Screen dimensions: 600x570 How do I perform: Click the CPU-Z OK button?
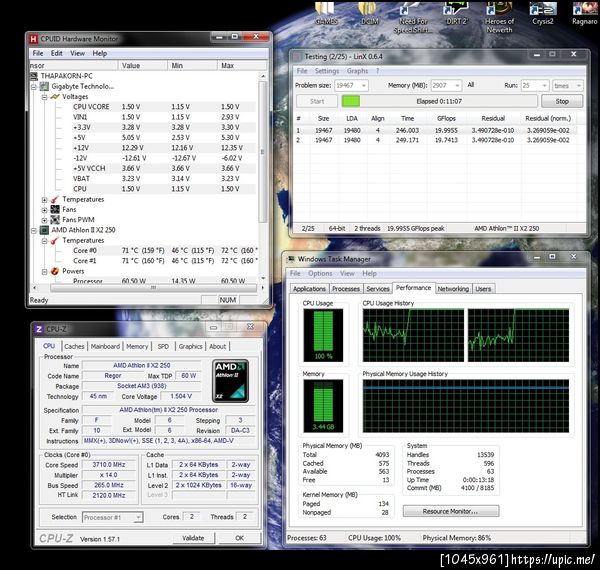240,538
